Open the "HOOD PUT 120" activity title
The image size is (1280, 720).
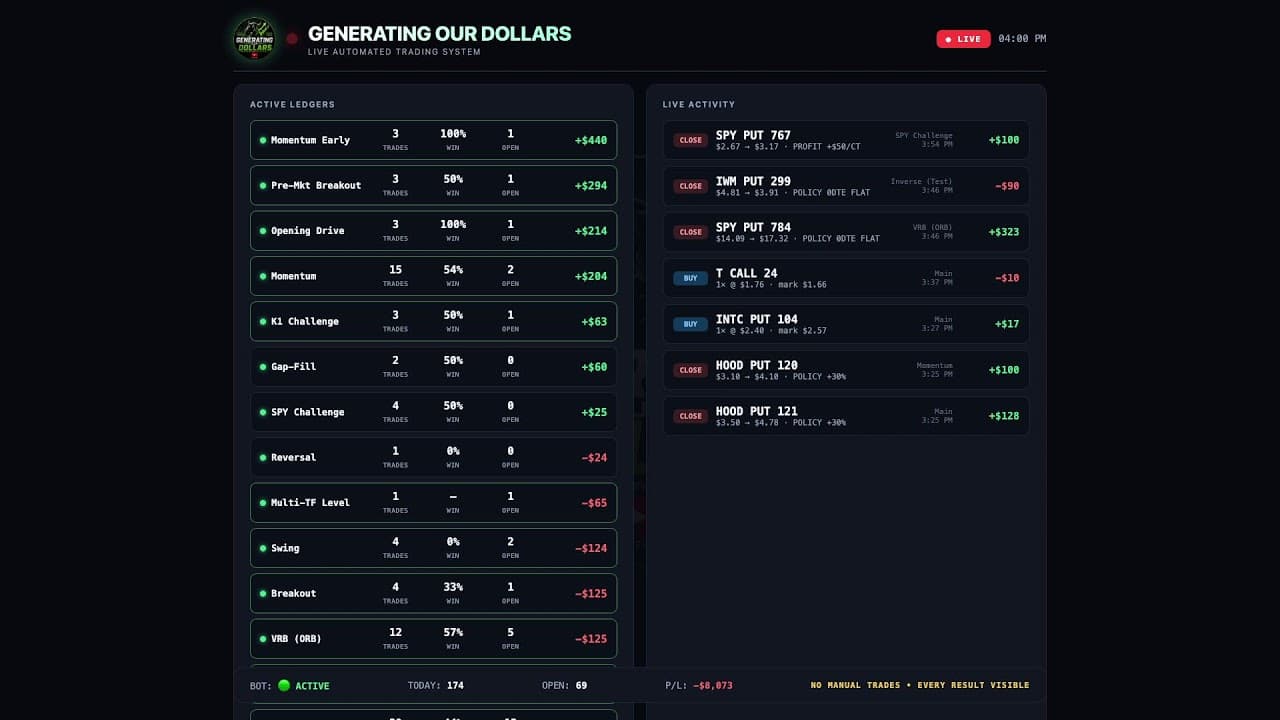coord(757,365)
